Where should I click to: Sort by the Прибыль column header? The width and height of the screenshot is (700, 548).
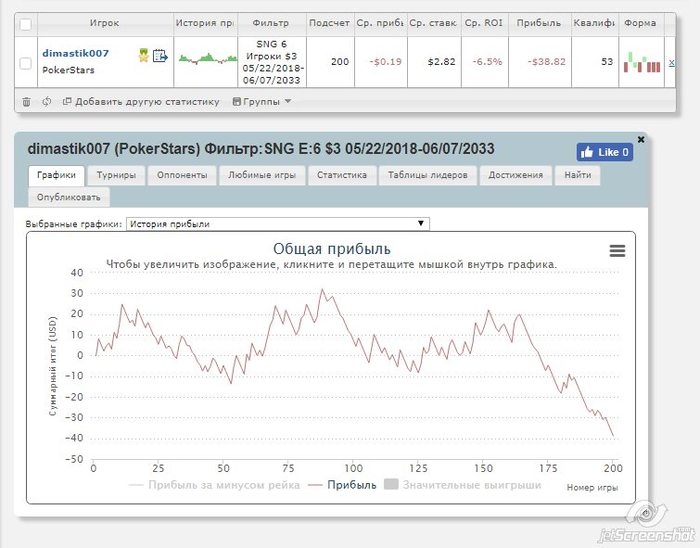(x=539, y=23)
